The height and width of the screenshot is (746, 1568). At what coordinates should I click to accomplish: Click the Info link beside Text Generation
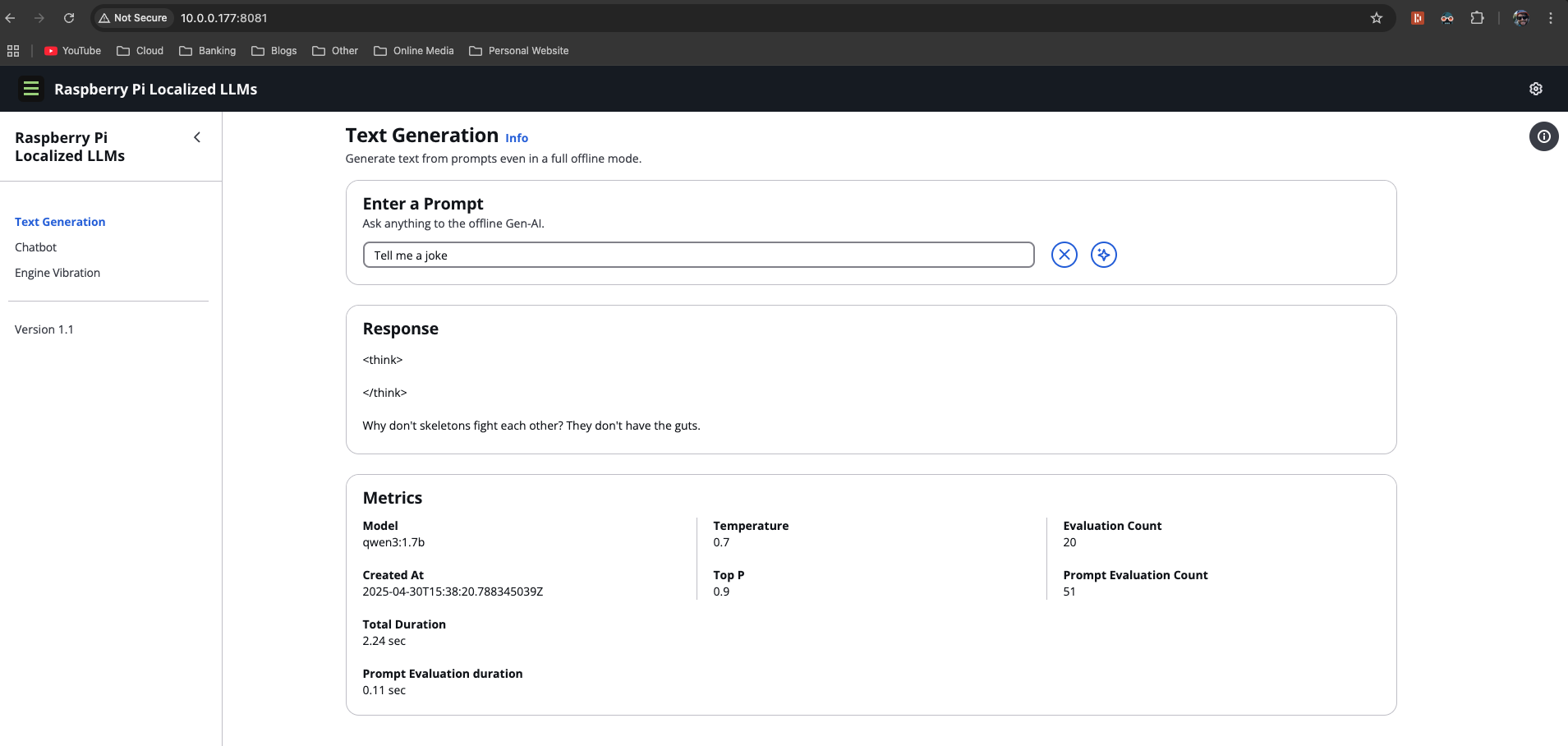517,138
